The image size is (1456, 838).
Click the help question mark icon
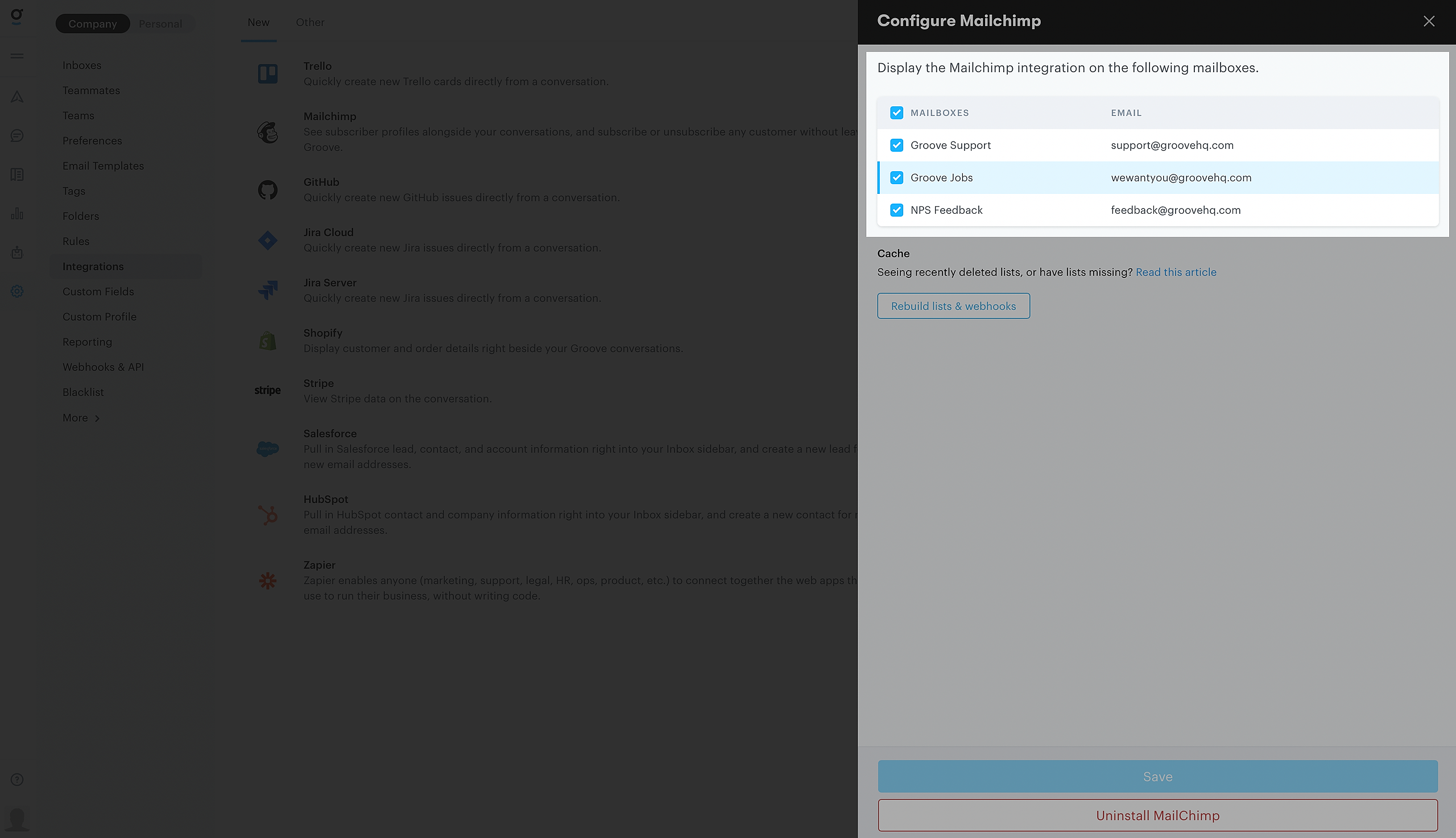17,779
